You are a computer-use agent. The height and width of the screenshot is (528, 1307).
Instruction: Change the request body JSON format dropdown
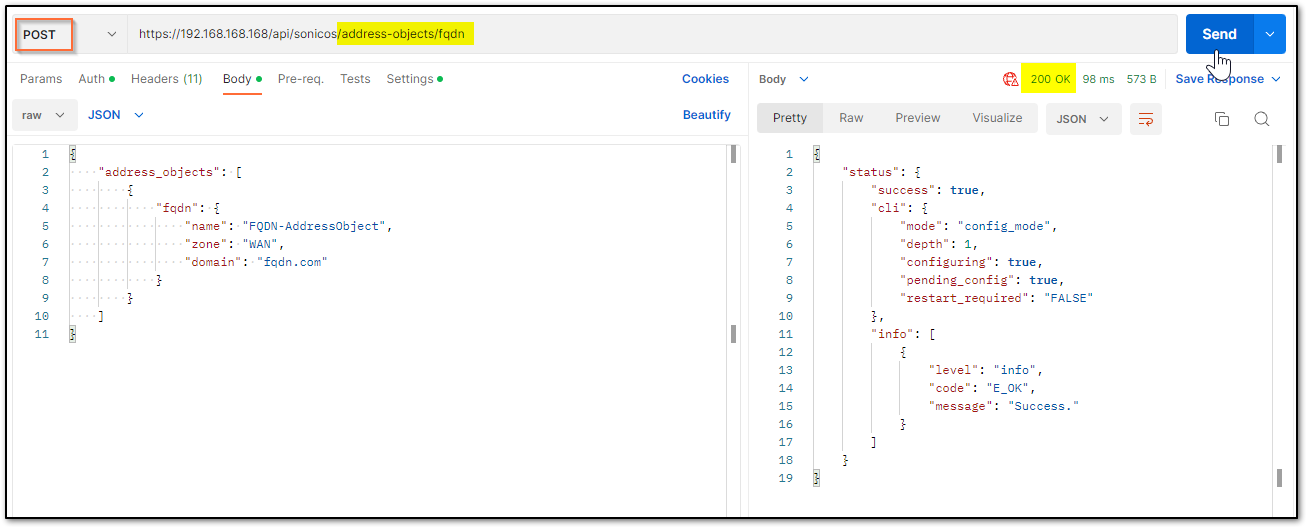click(x=116, y=115)
